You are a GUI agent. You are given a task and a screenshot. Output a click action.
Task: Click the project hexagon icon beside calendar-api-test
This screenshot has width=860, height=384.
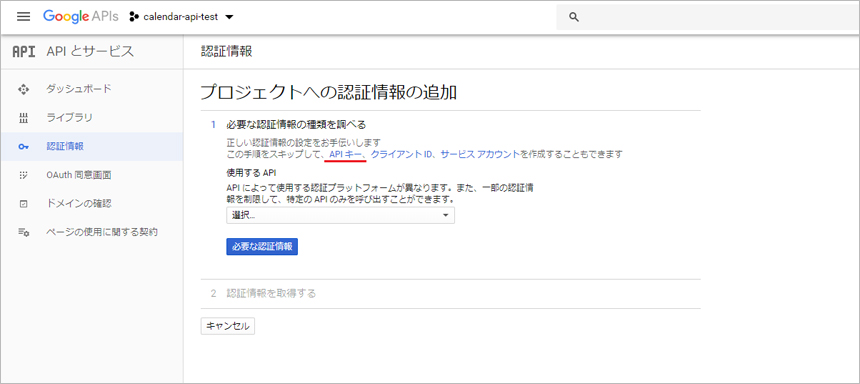[x=133, y=17]
